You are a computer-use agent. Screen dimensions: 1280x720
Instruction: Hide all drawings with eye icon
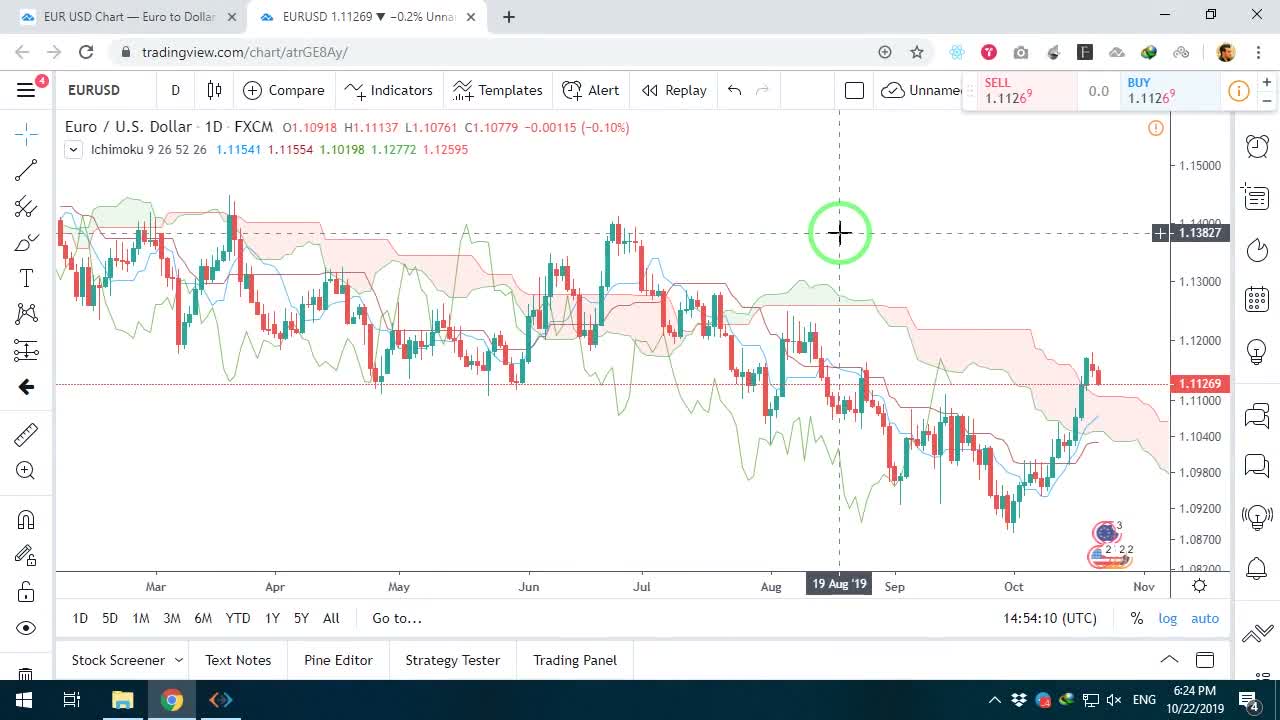[26, 628]
